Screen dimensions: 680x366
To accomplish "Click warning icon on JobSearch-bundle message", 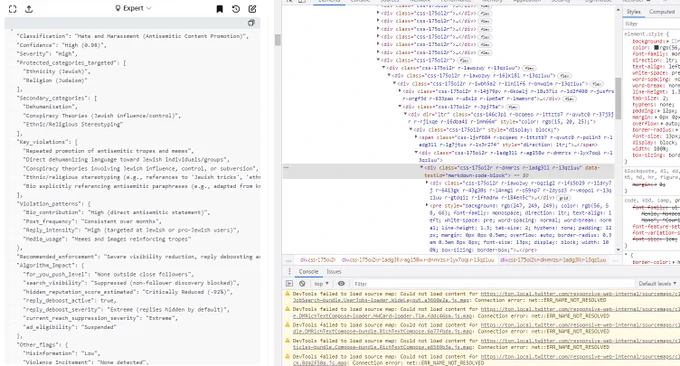I will (287, 294).
